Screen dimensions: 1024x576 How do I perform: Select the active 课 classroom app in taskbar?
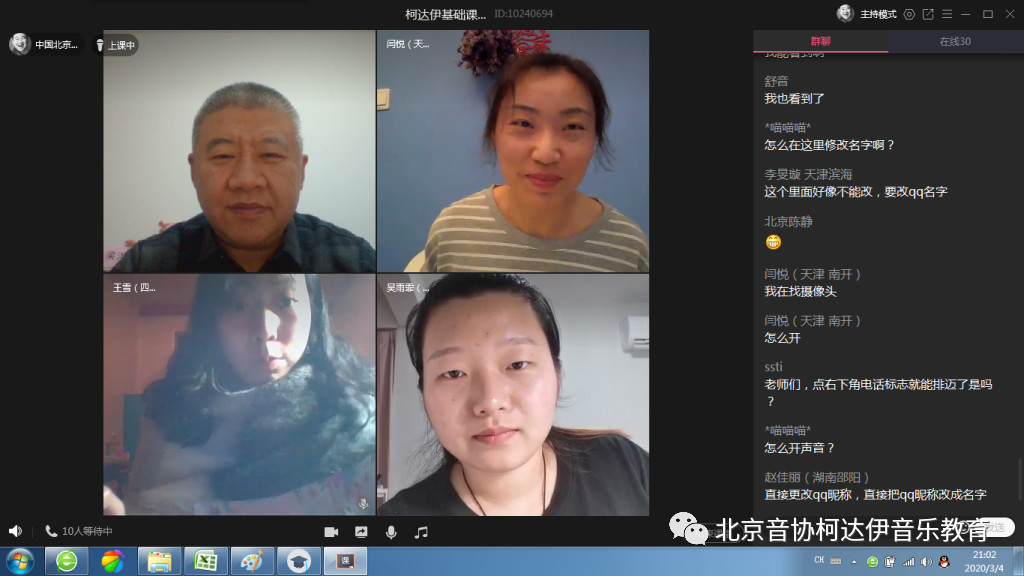[345, 562]
